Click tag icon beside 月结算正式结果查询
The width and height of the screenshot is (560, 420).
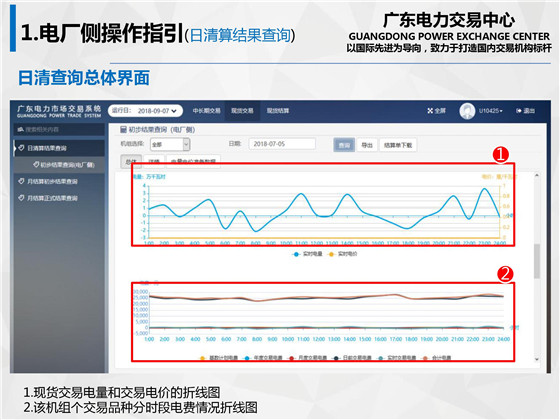pyautogui.click(x=21, y=198)
